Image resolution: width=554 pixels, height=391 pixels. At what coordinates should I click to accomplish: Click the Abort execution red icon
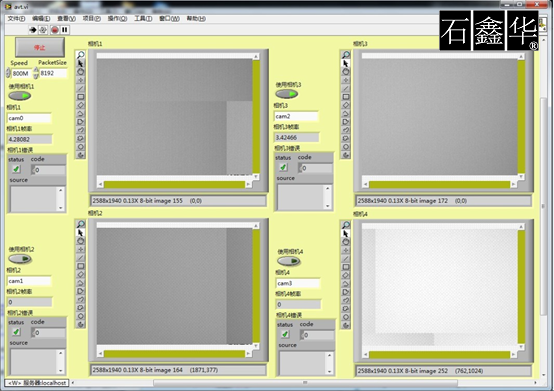[54, 30]
